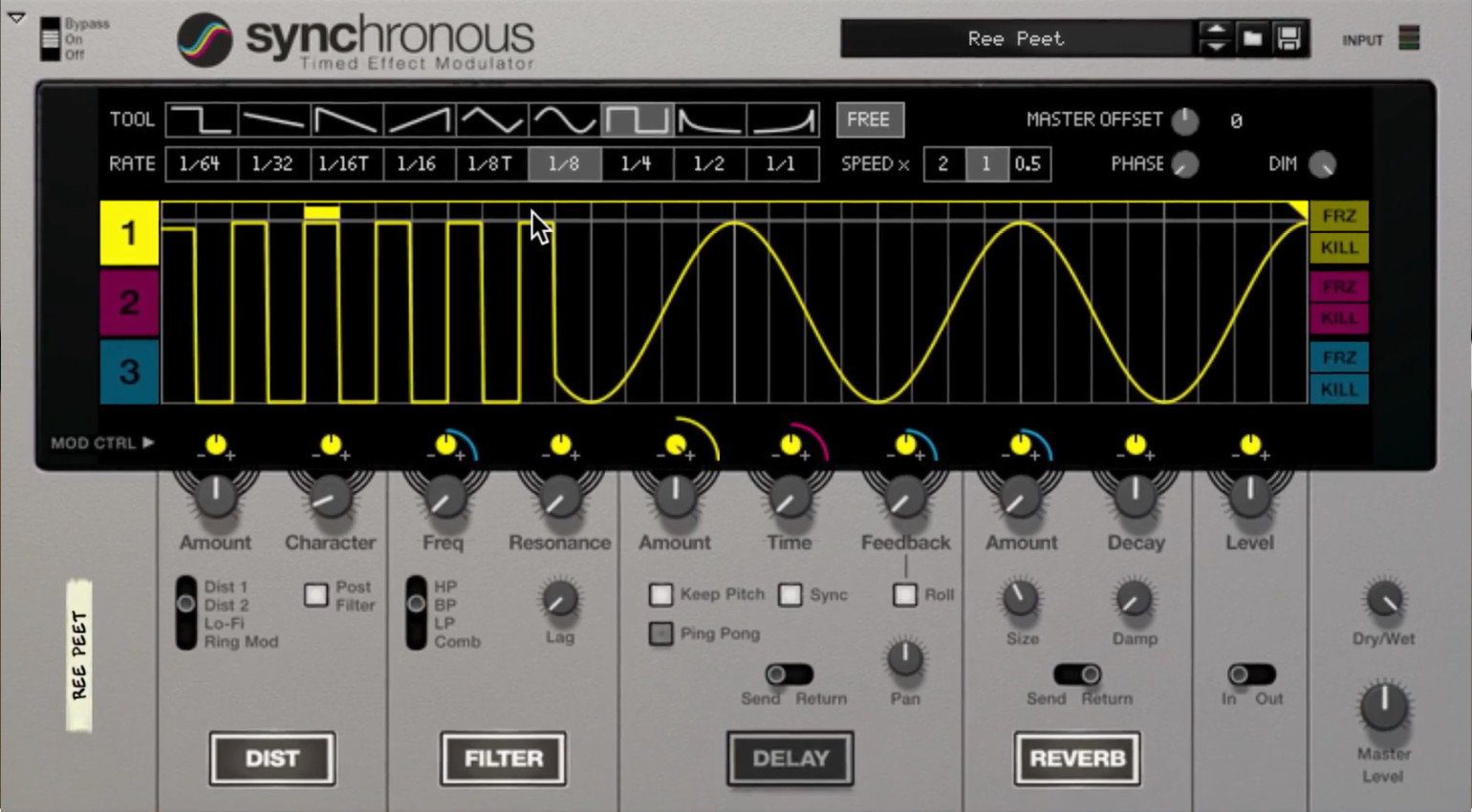Set rate to 1/16T

pyautogui.click(x=346, y=164)
